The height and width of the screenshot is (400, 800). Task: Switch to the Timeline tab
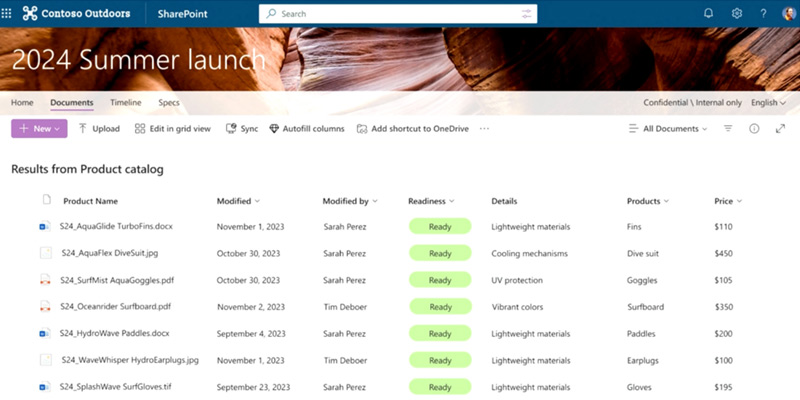click(126, 103)
